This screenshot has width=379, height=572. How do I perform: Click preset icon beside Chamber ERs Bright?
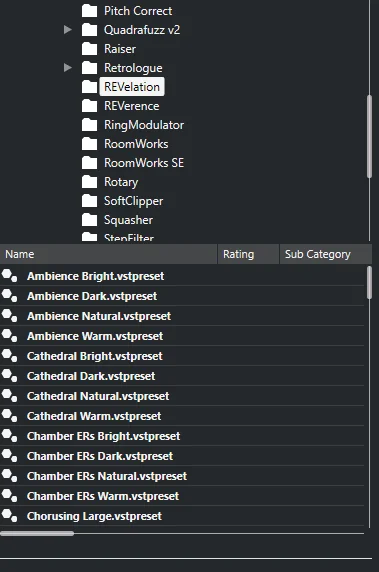pos(9,436)
